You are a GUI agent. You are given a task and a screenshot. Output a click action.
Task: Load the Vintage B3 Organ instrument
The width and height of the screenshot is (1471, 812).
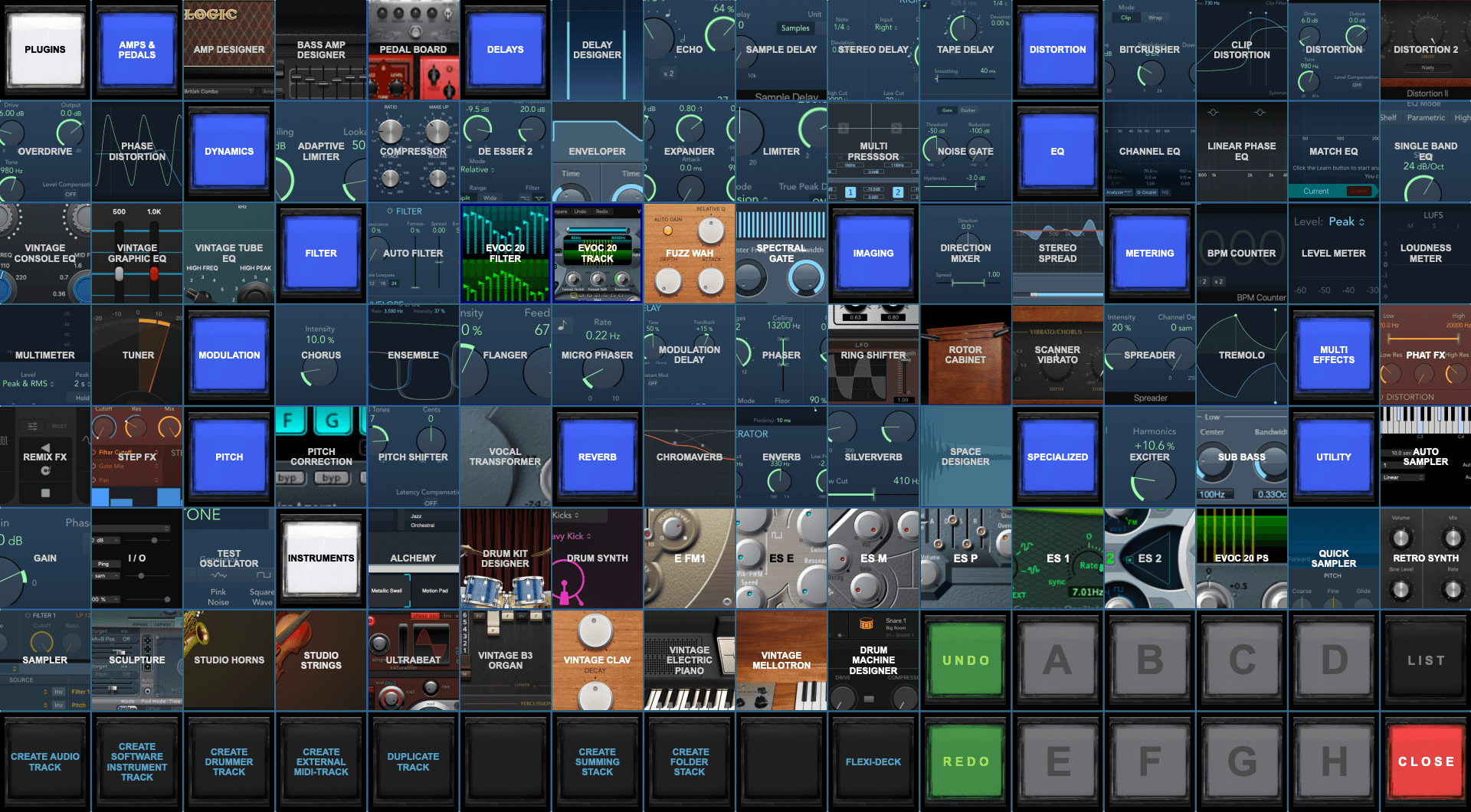click(x=505, y=660)
